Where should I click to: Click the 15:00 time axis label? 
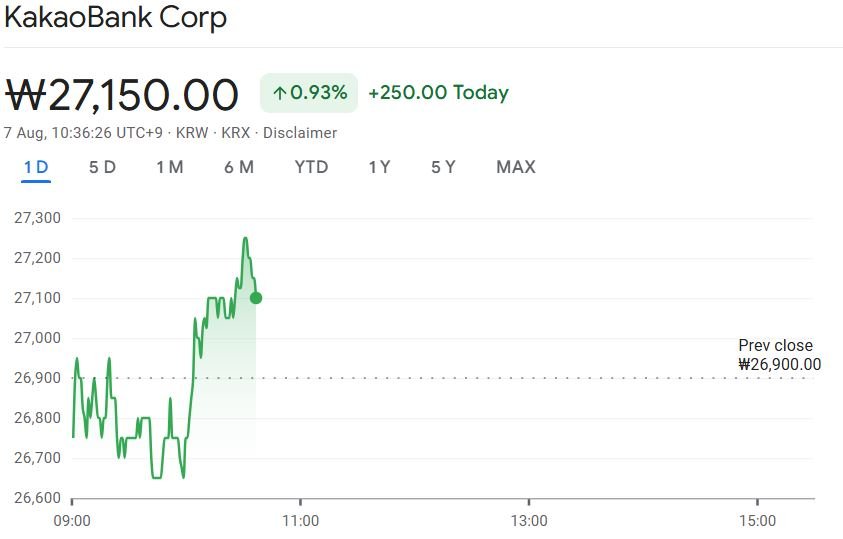click(x=757, y=521)
